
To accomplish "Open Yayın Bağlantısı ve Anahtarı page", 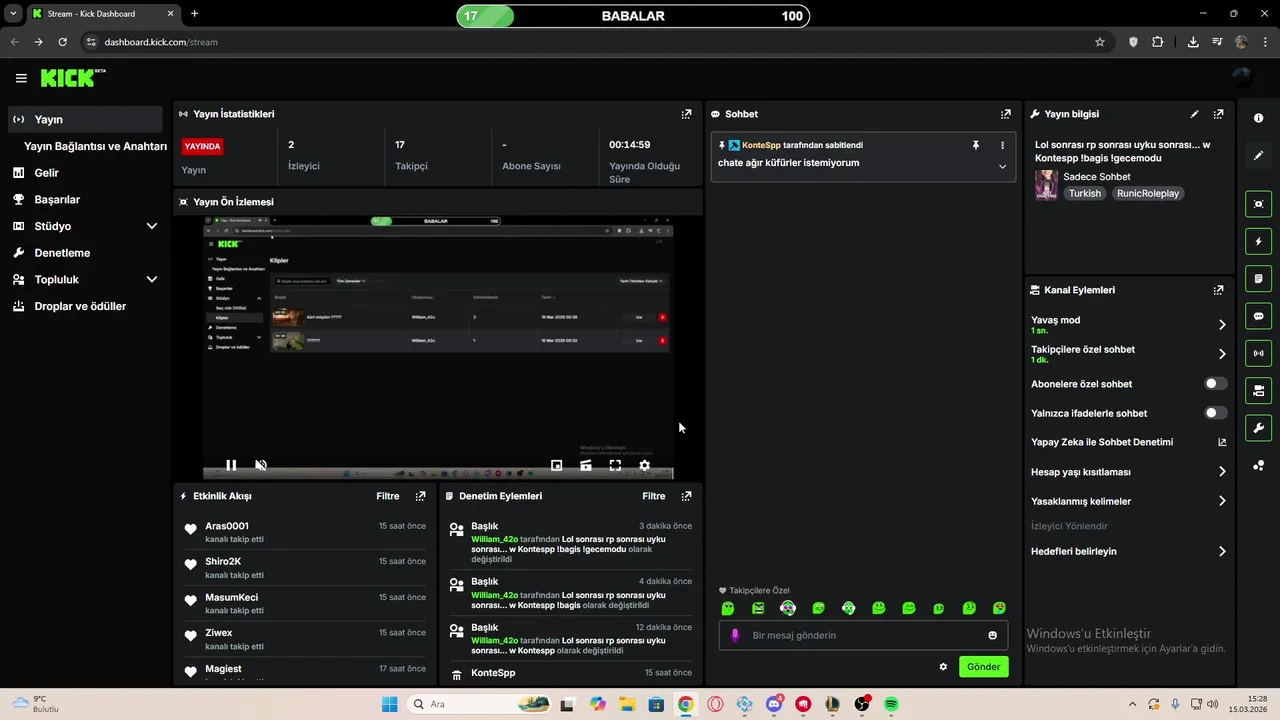I will click(95, 146).
